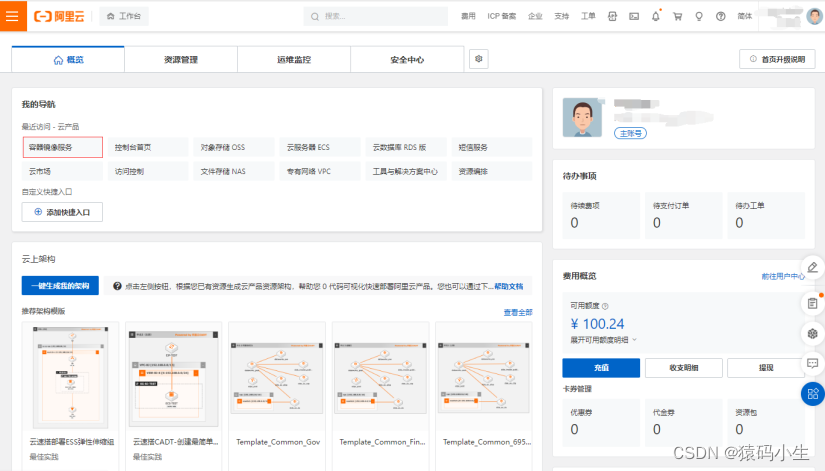Viewport: 825px width, 471px height.
Task: Open tab settings gear icon
Action: pos(479,59)
